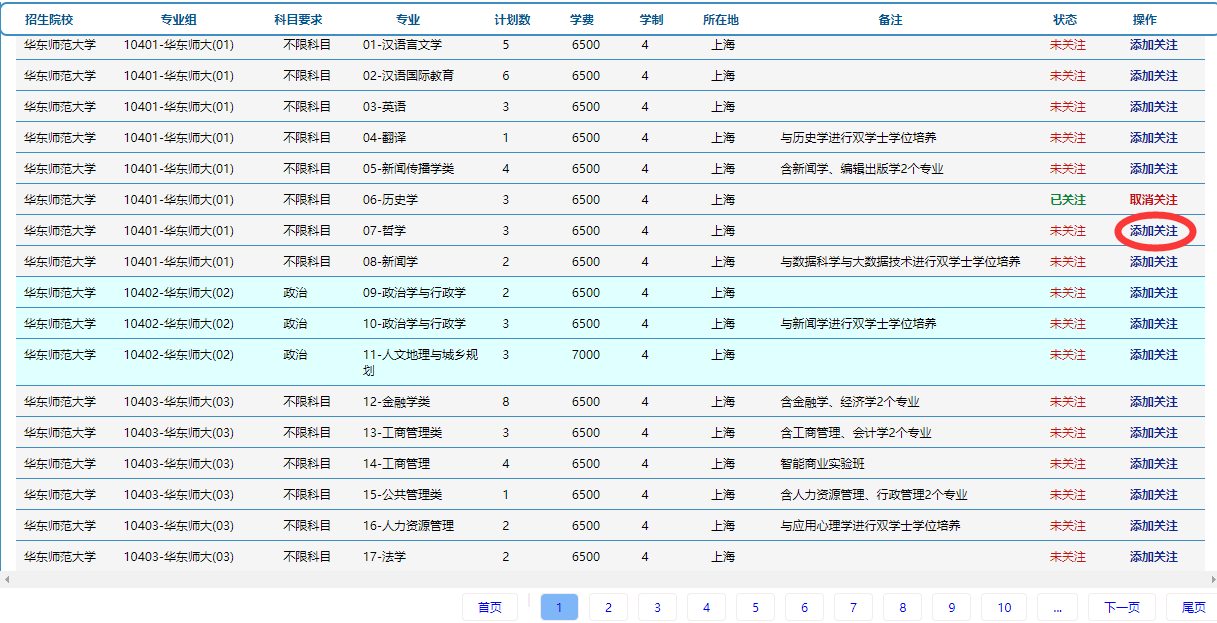Screen dimensions: 1217x623
Task: Click note 与应用心理学进行双学士学位培养
Action: (x=870, y=526)
